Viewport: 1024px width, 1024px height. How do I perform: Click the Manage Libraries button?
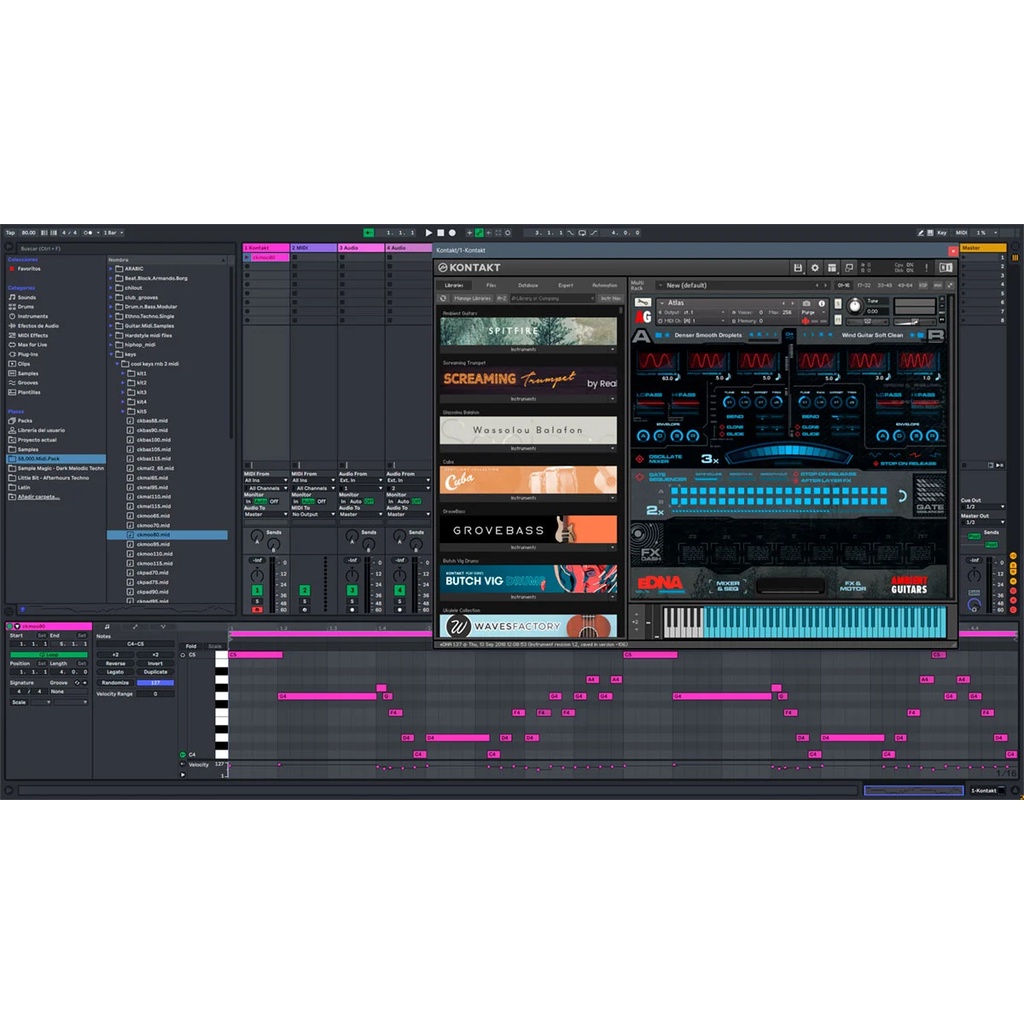[472, 298]
